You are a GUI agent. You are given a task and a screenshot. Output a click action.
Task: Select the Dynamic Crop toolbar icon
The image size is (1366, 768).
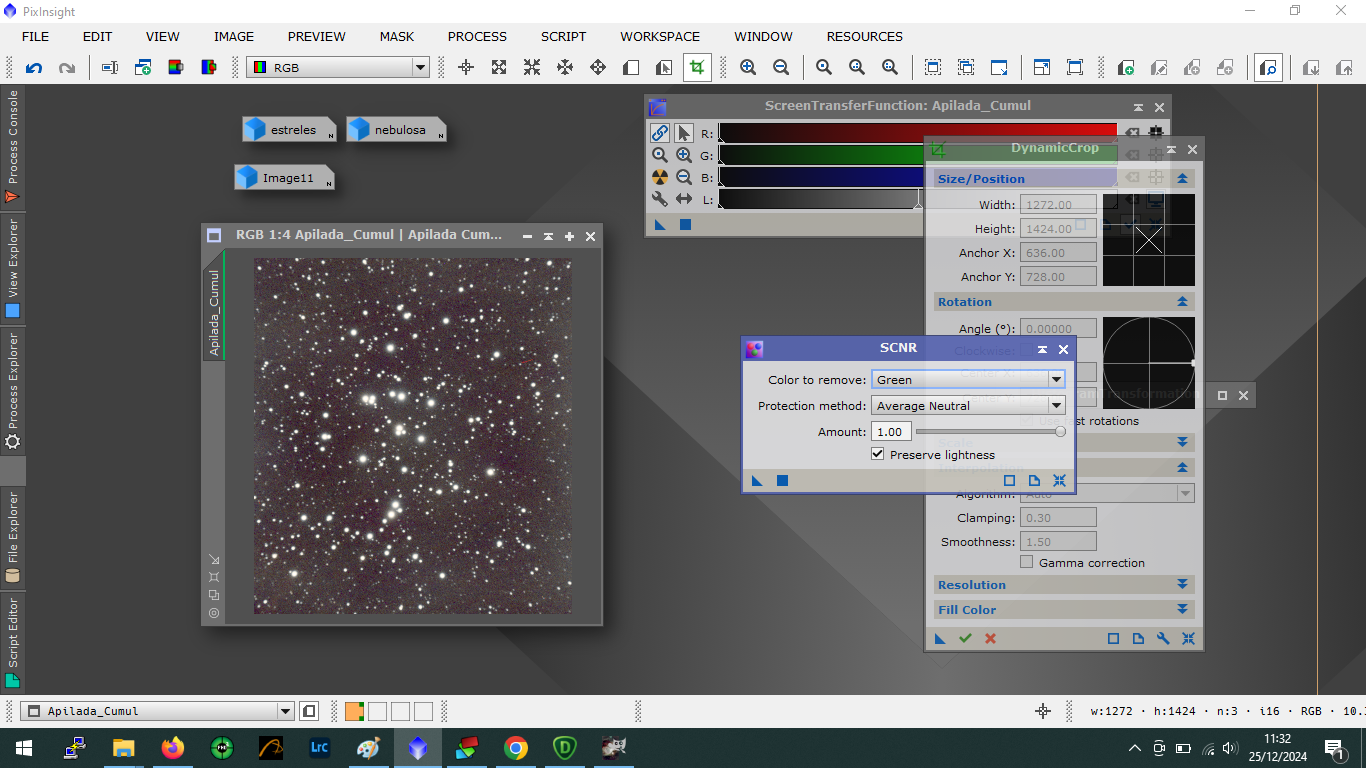[697, 68]
